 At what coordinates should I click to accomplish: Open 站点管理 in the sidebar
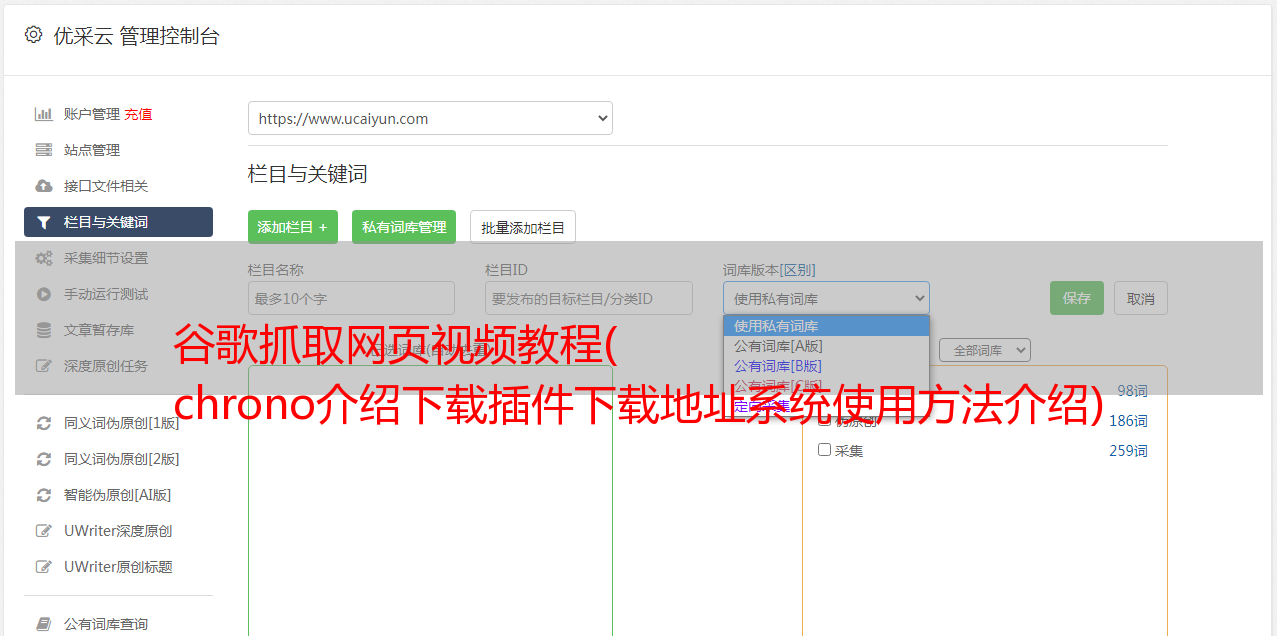pos(92,150)
